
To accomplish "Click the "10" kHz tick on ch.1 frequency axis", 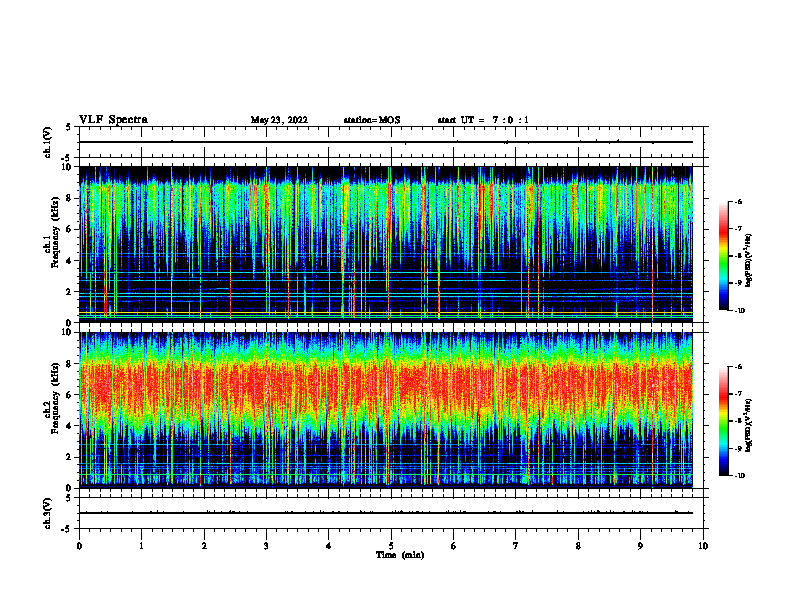I will tap(67, 167).
